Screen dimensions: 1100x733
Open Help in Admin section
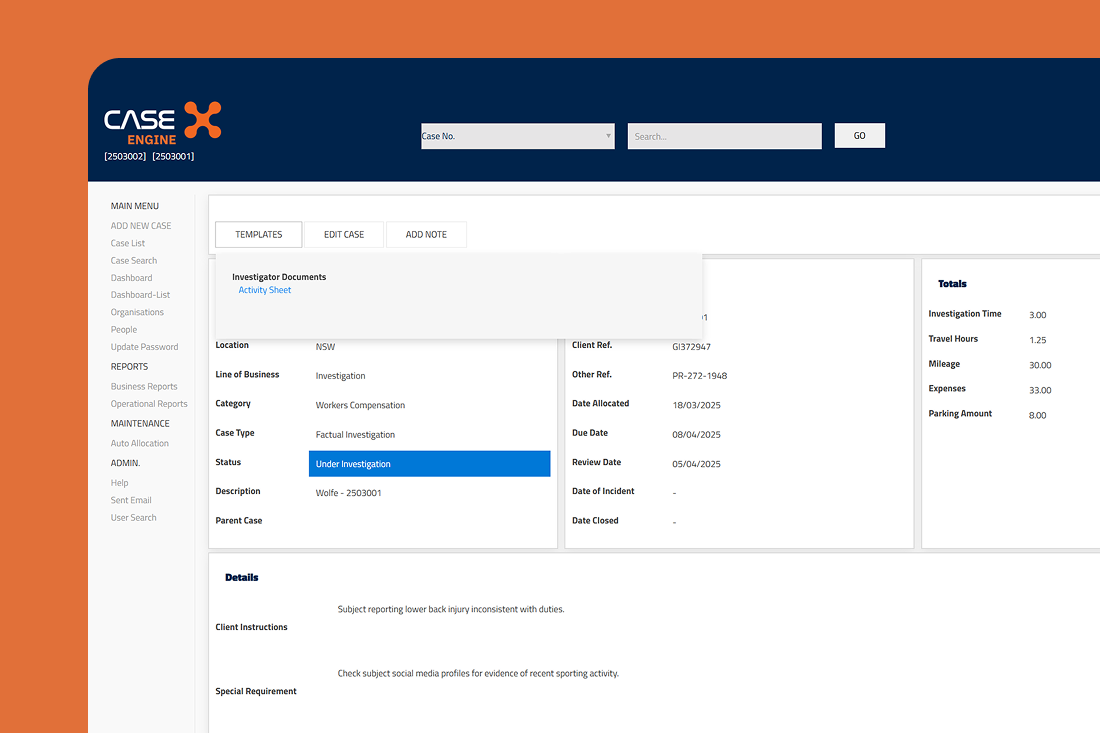pyautogui.click(x=119, y=483)
